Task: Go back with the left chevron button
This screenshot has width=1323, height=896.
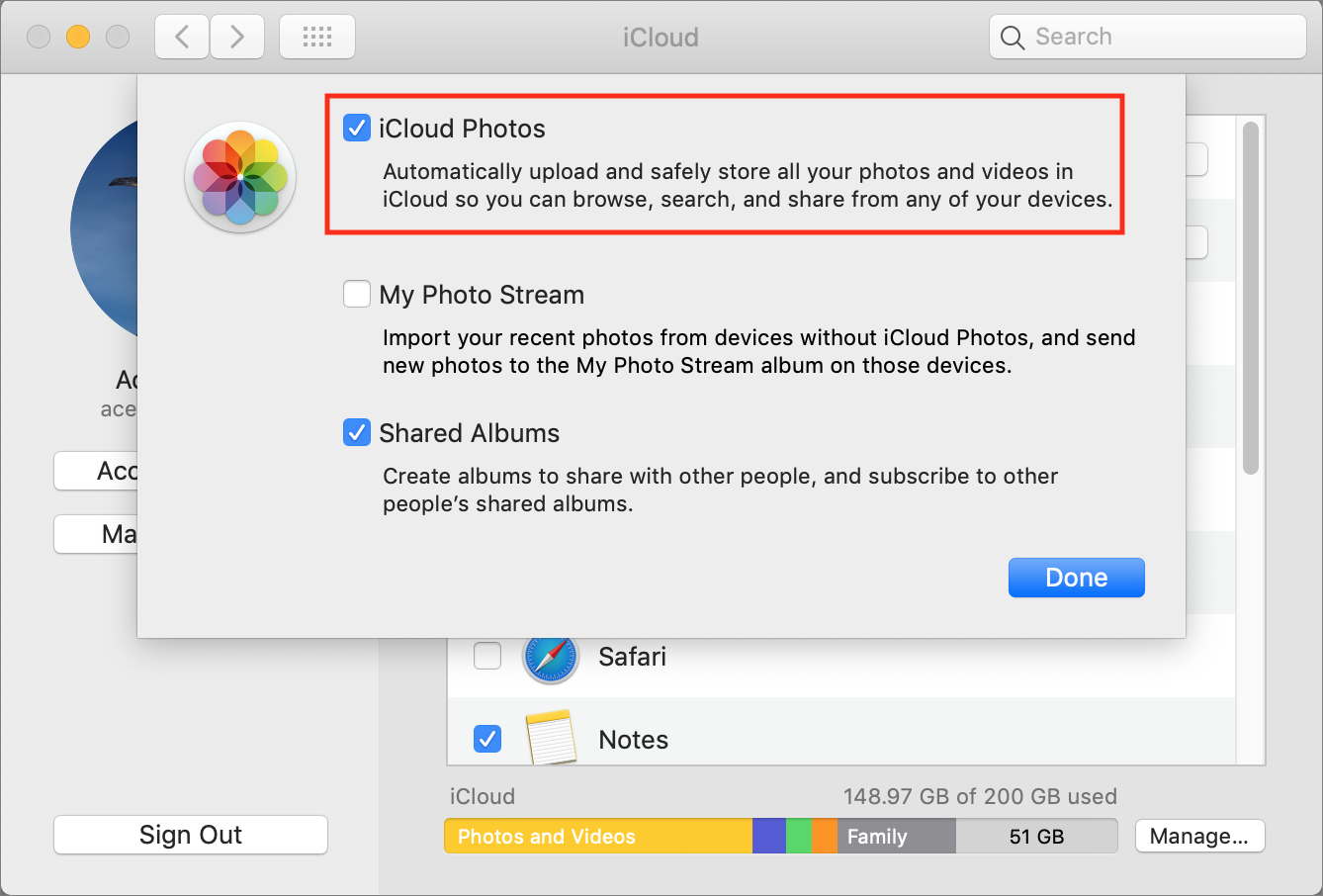Action: click(x=182, y=38)
